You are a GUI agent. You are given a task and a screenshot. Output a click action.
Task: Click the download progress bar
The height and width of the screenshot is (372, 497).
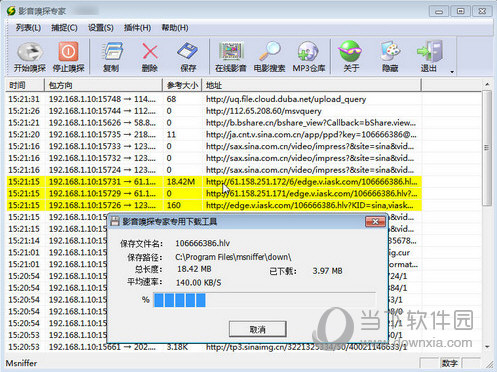(x=265, y=300)
